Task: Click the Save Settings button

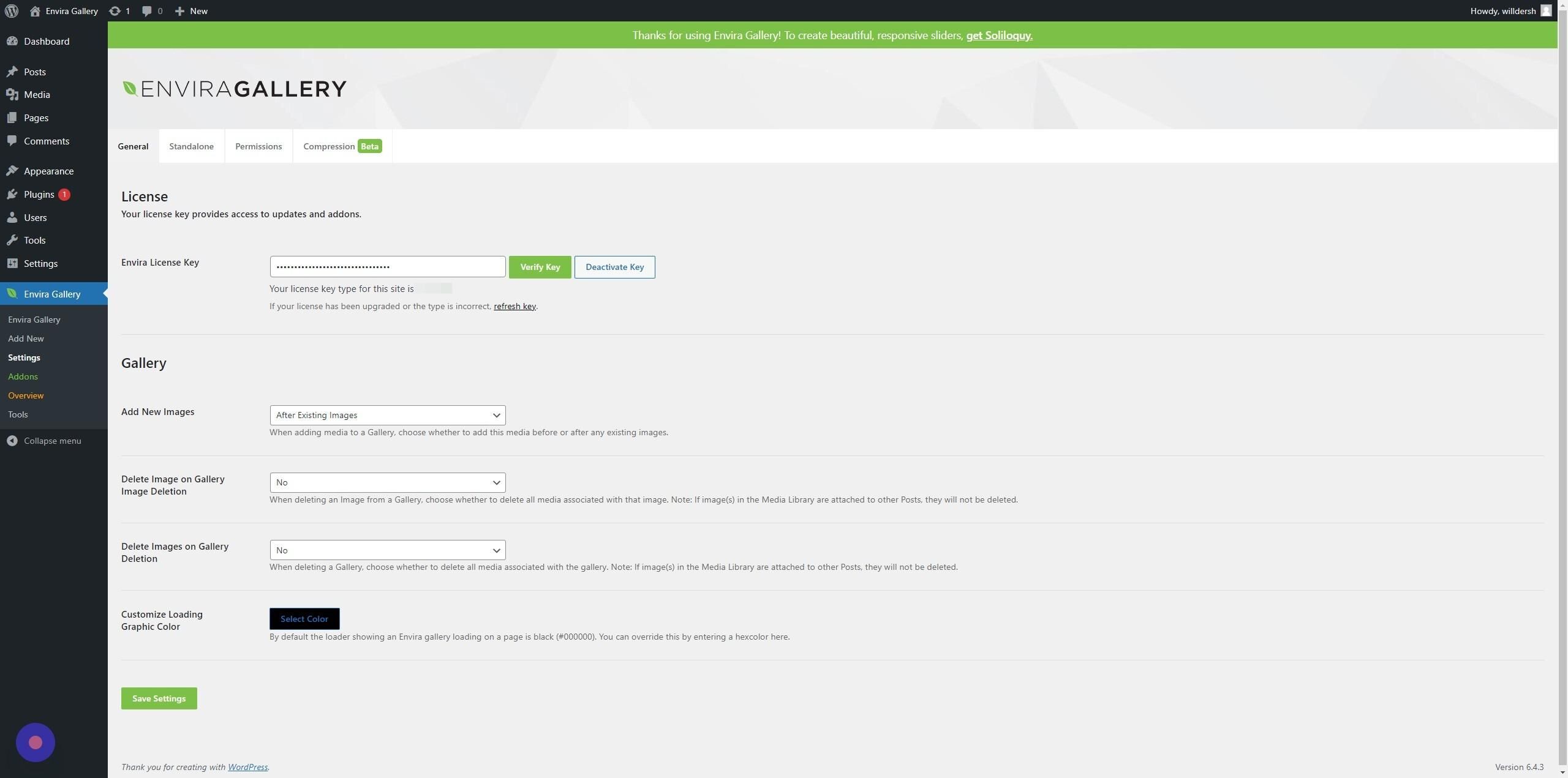Action: (159, 698)
